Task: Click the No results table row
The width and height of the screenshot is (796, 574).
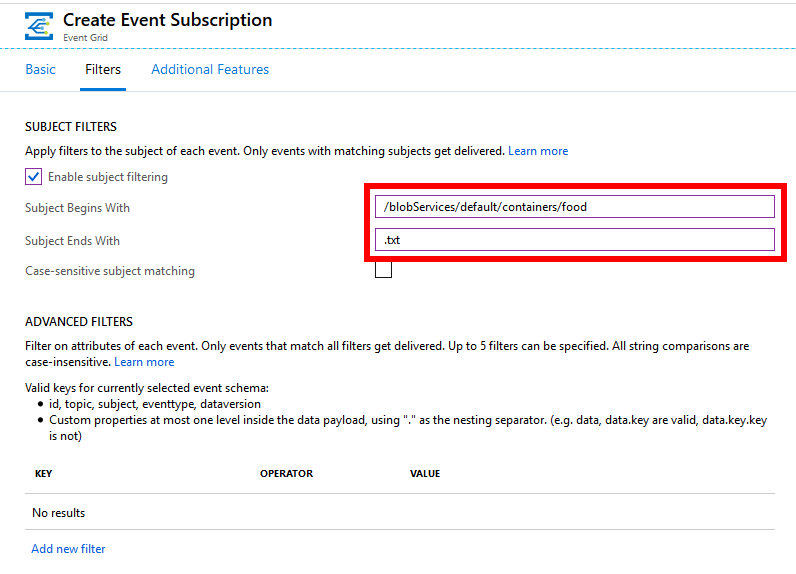Action: point(400,512)
